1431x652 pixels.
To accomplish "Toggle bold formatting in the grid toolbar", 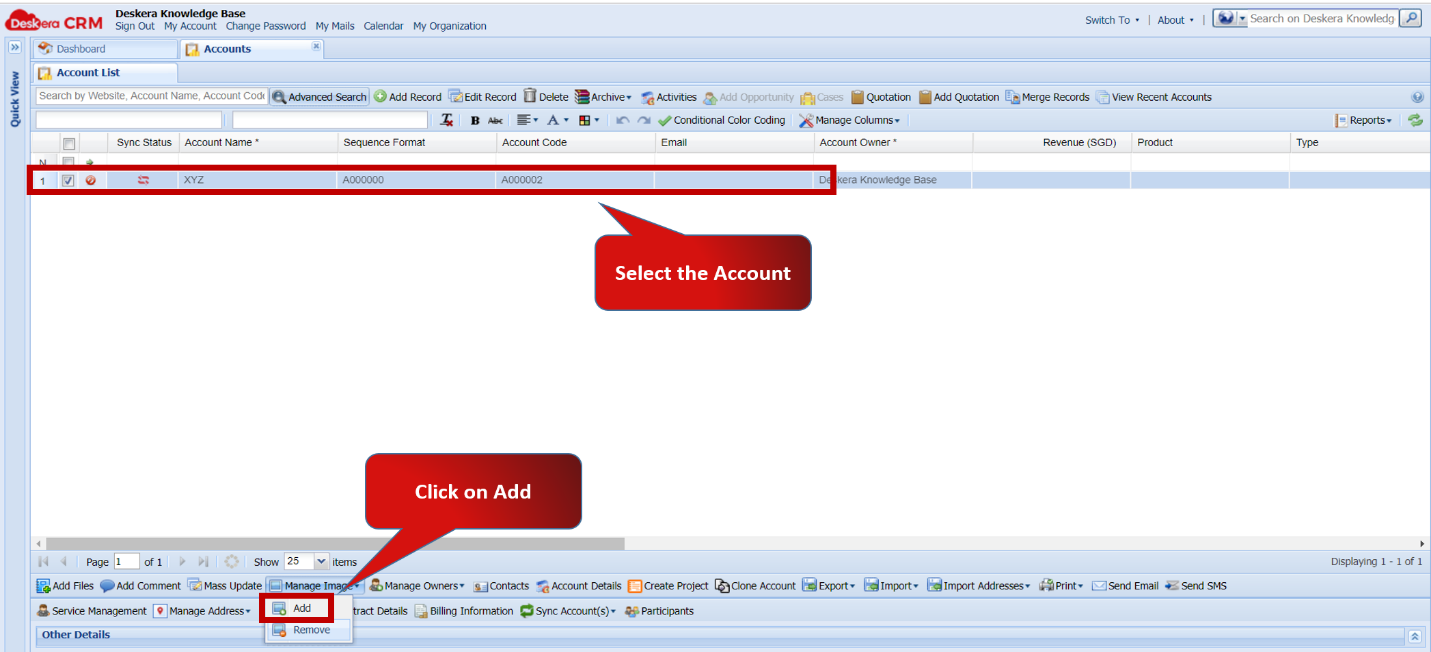I will [x=474, y=119].
